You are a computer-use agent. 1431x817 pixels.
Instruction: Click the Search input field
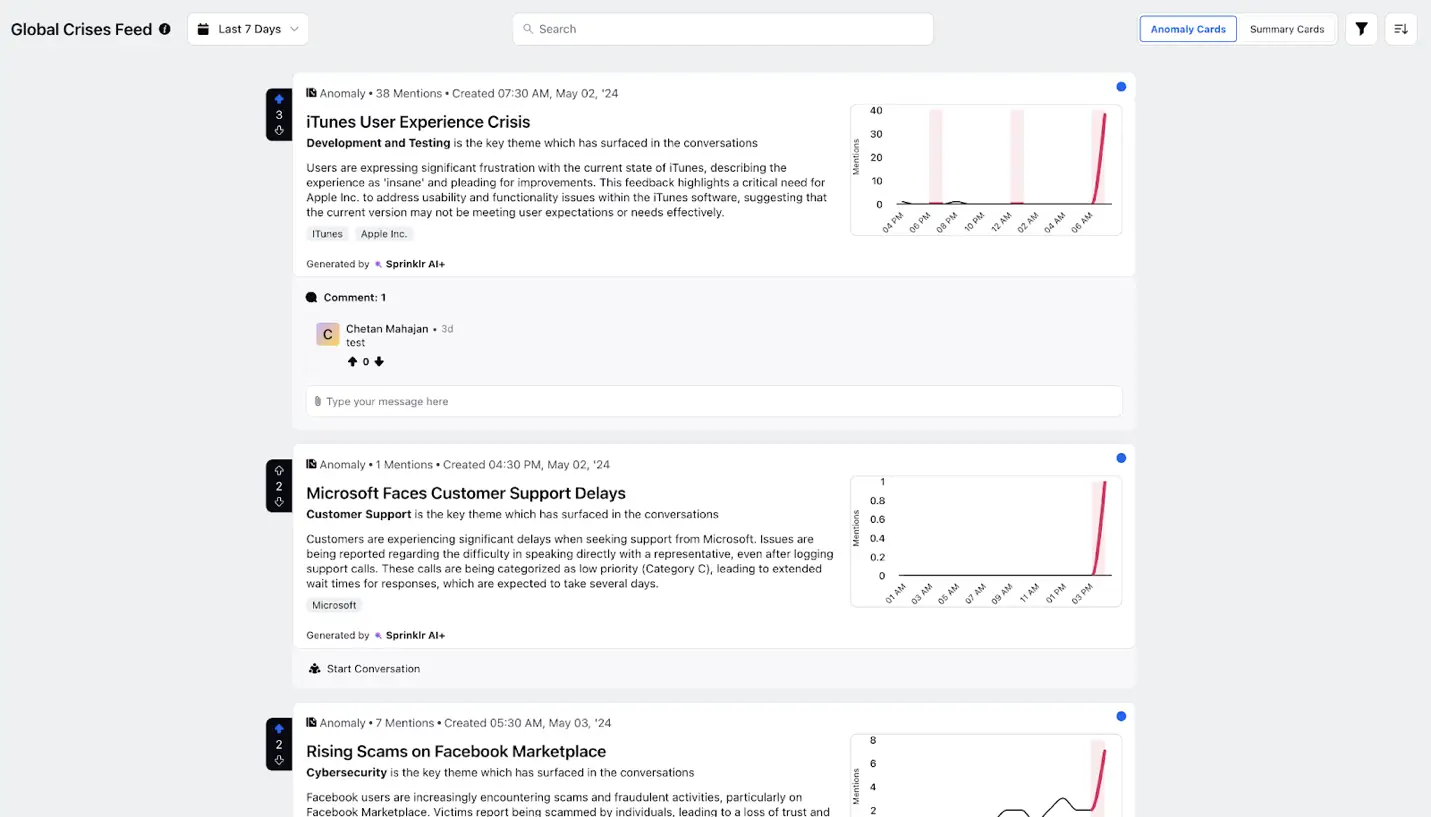723,29
